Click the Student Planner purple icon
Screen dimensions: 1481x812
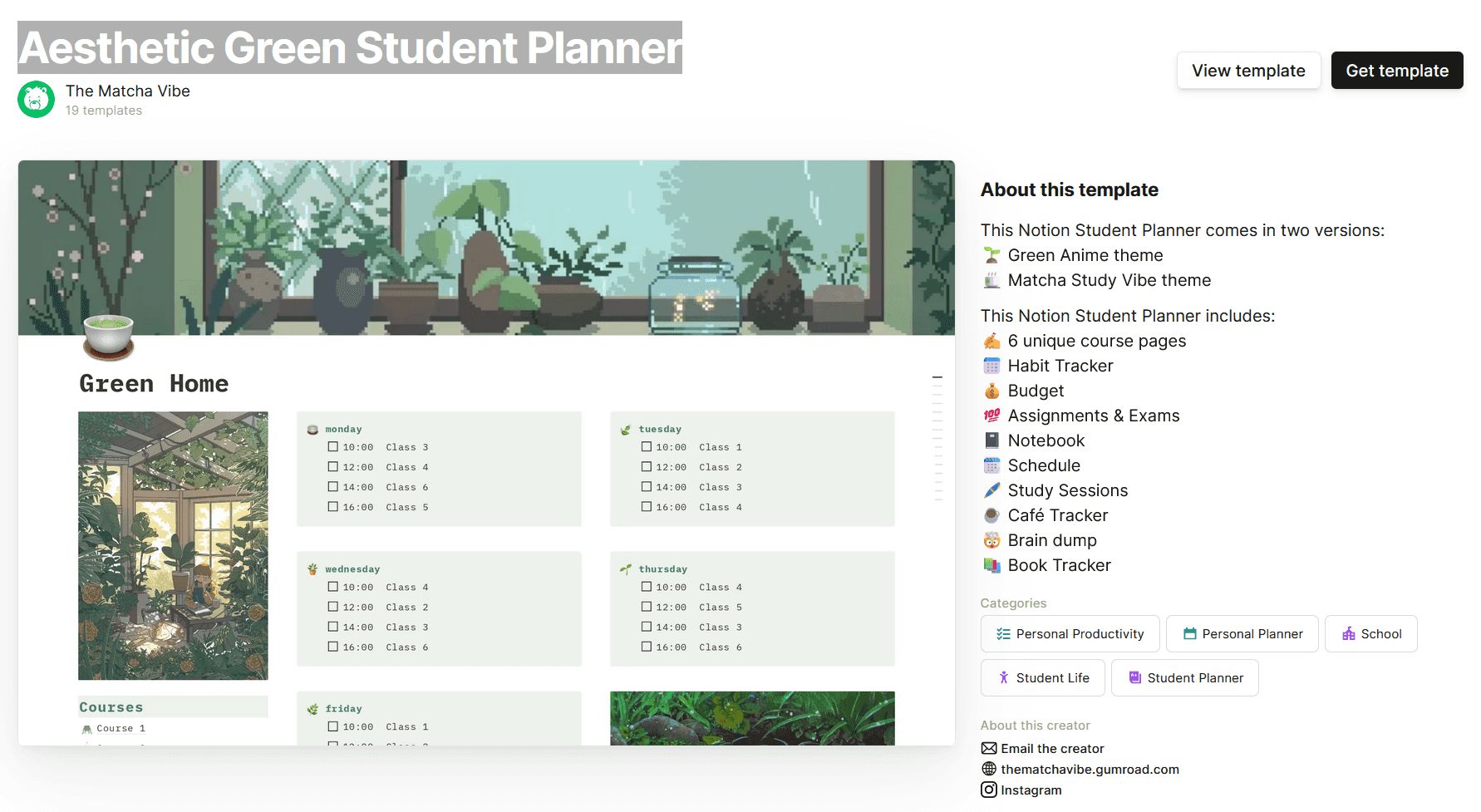(x=1135, y=678)
